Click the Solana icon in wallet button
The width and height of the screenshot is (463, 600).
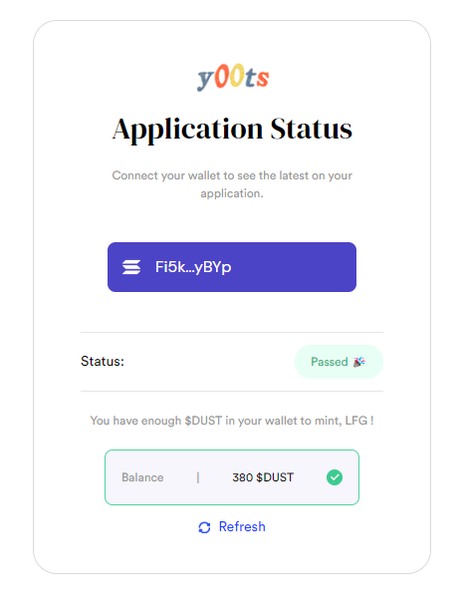131,267
